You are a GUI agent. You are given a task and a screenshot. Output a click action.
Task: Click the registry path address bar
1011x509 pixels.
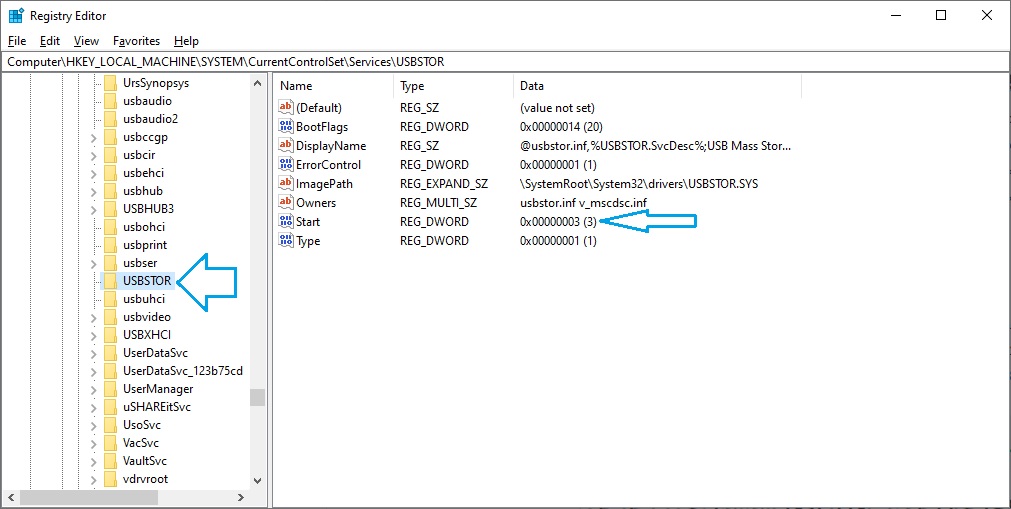tap(506, 62)
